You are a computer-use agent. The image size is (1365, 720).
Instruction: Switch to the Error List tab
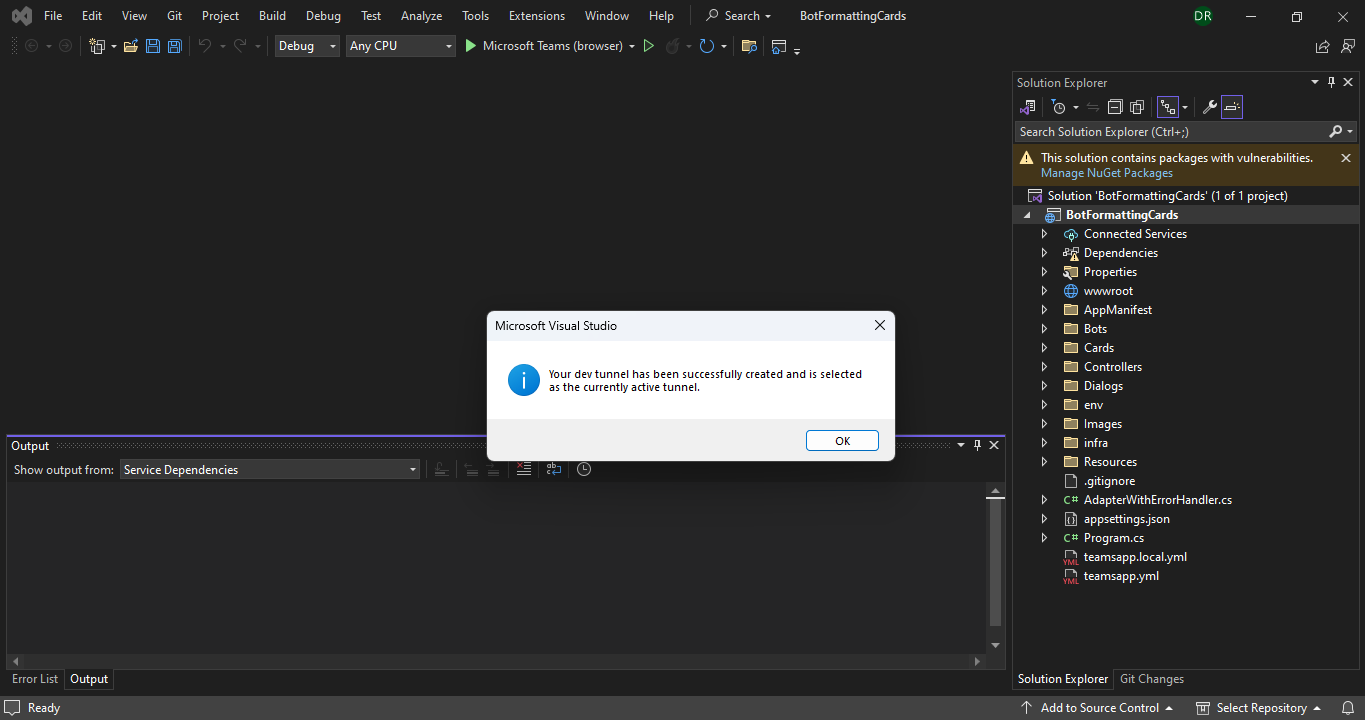35,679
